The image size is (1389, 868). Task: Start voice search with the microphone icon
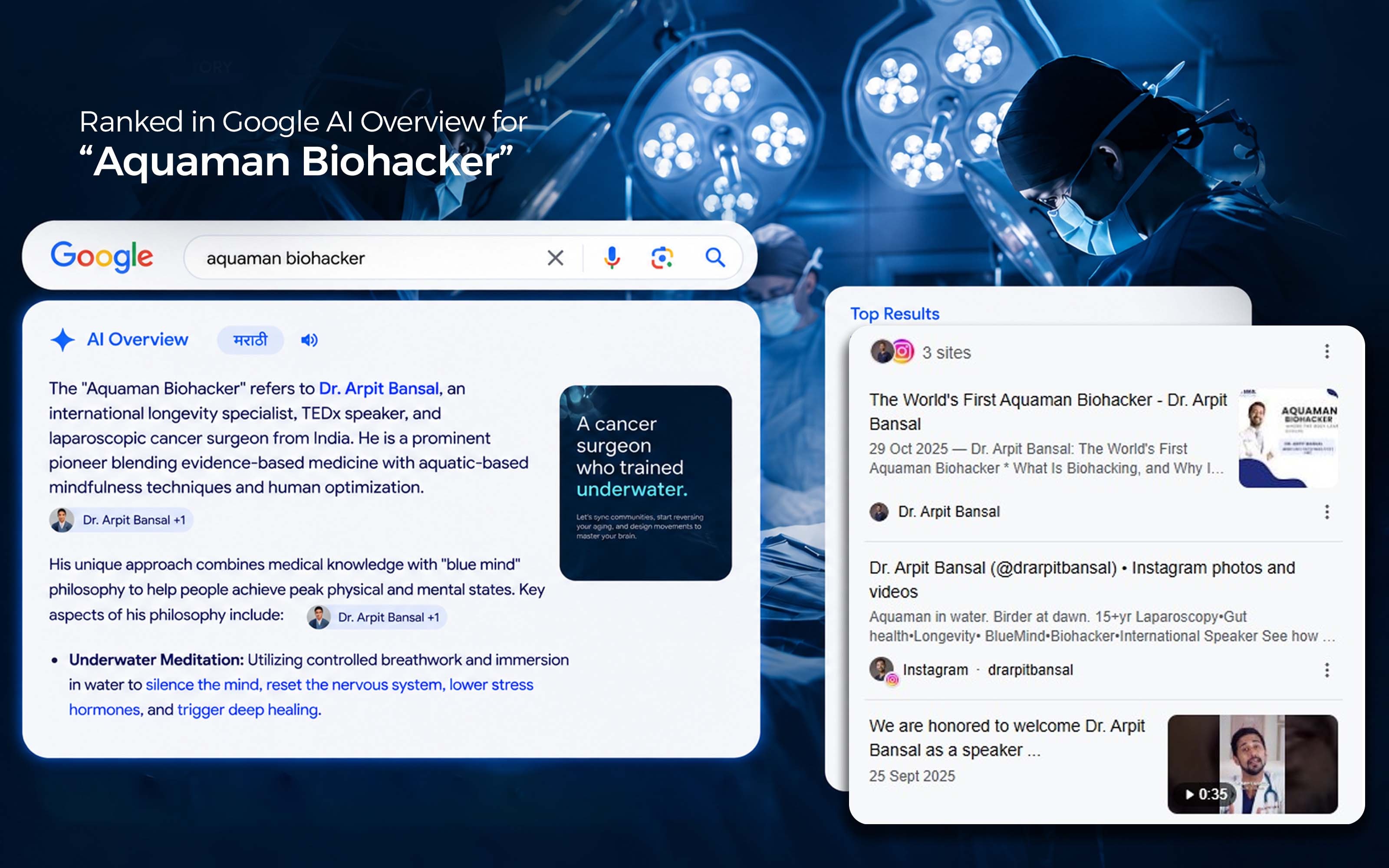[612, 258]
